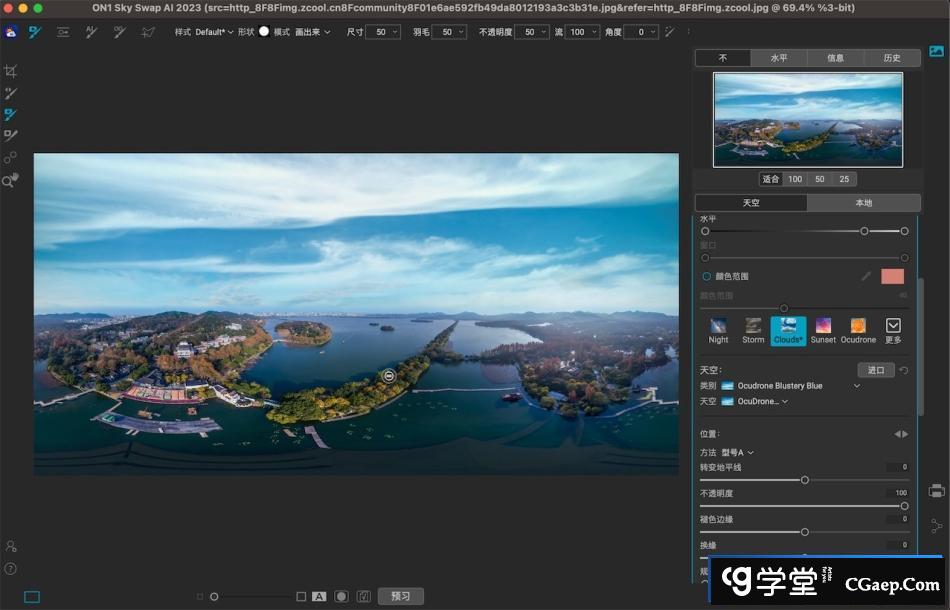This screenshot has height=610, width=950.
Task: Click the share icon on right edge
Action: pyautogui.click(x=936, y=525)
